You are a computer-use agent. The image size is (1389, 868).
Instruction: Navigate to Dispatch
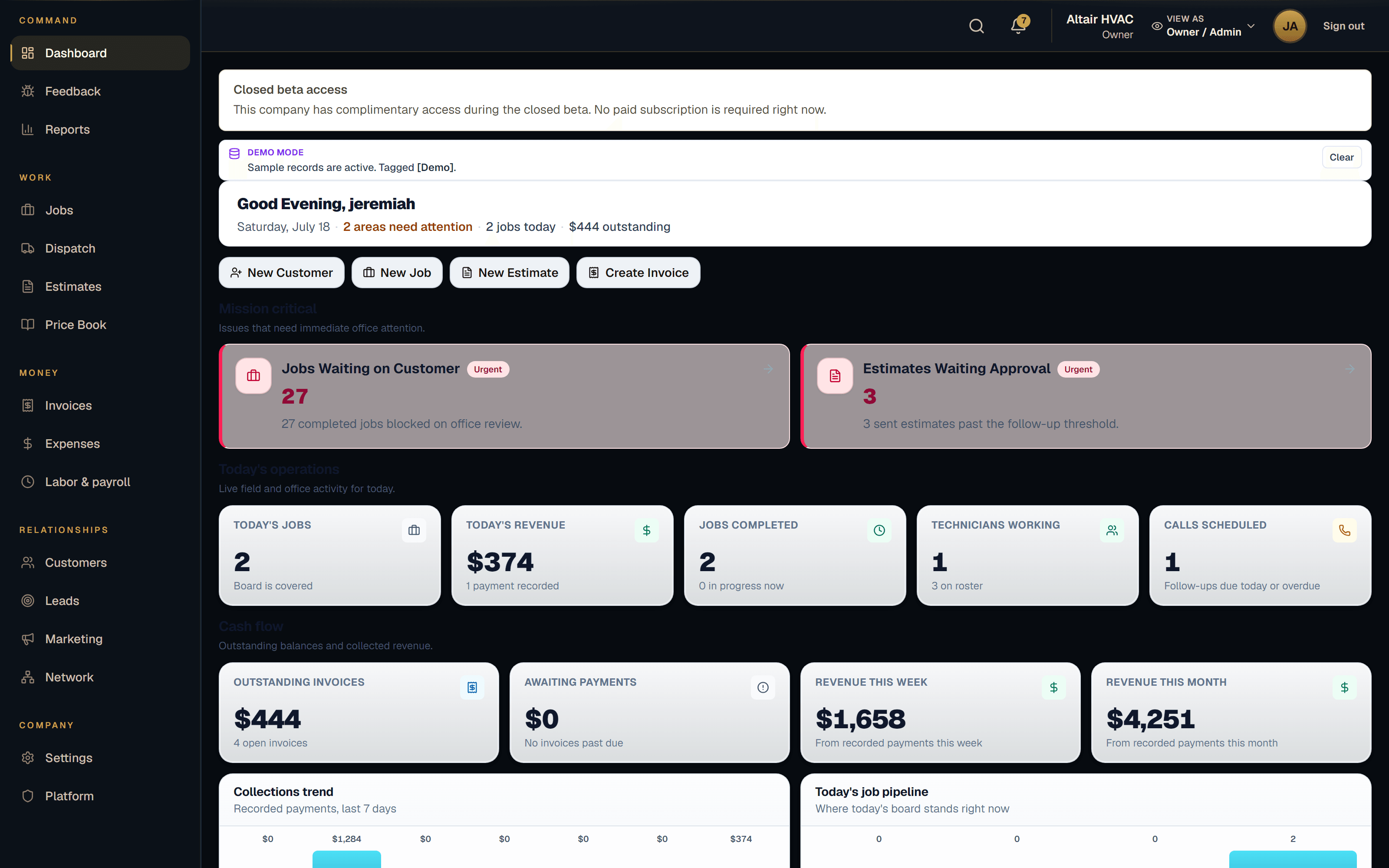click(x=100, y=248)
